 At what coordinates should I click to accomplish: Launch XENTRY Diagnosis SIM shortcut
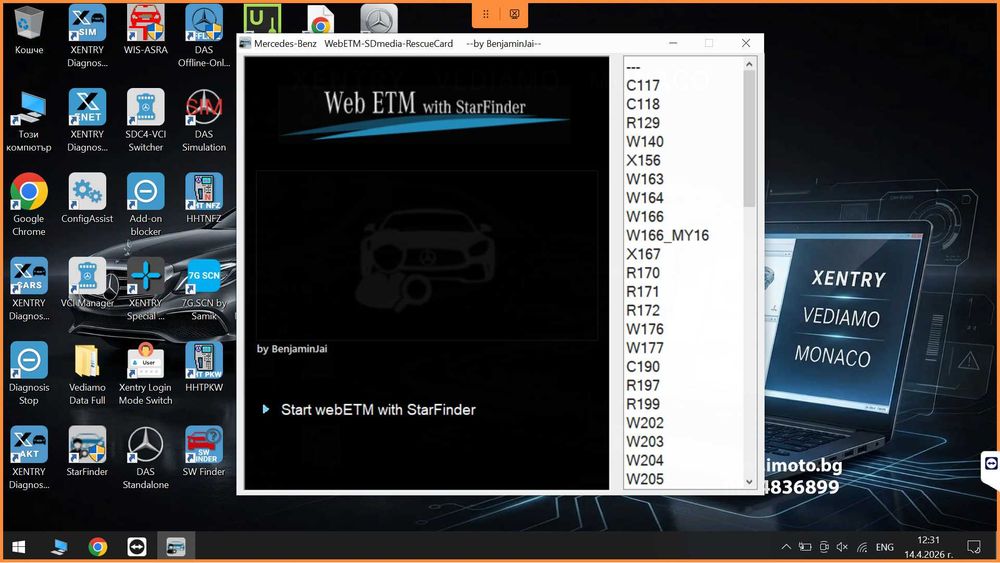pyautogui.click(x=87, y=36)
